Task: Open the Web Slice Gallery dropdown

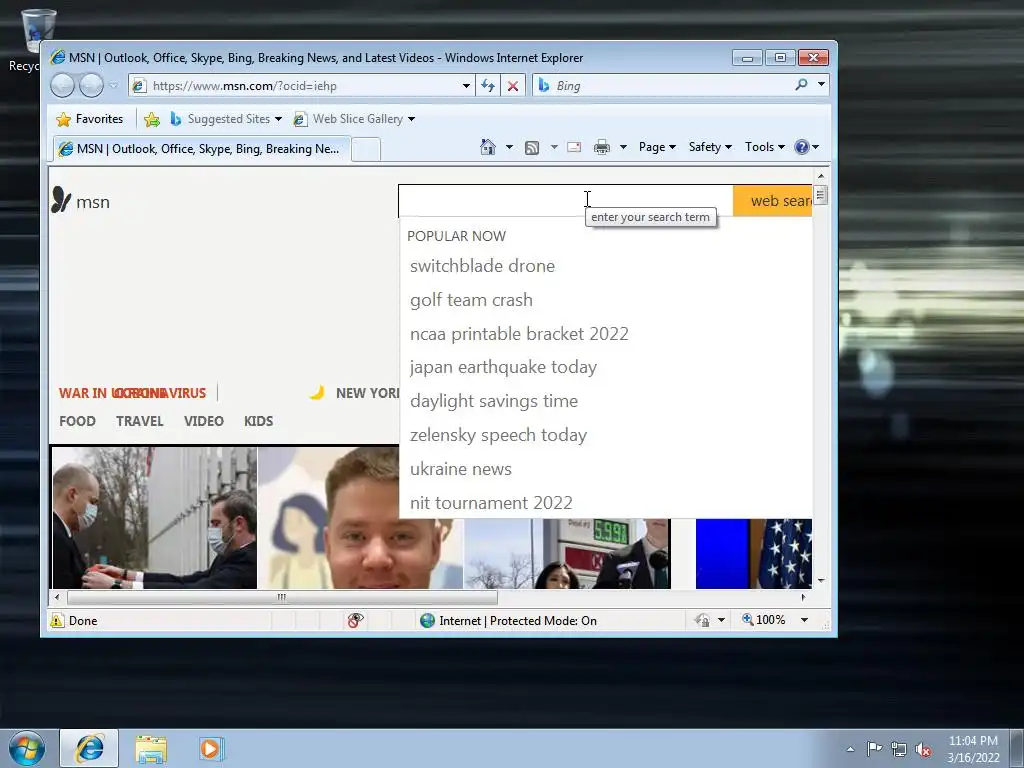Action: coord(354,119)
